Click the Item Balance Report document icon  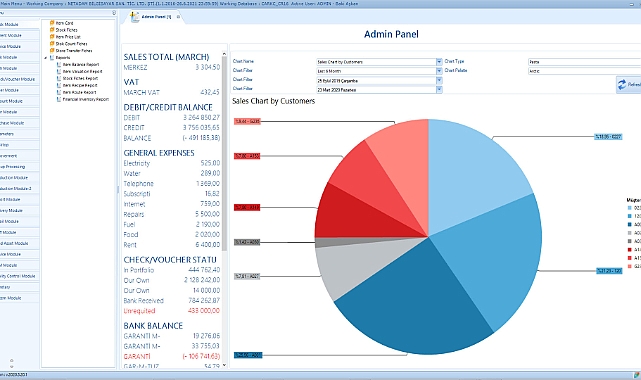[x=59, y=65]
